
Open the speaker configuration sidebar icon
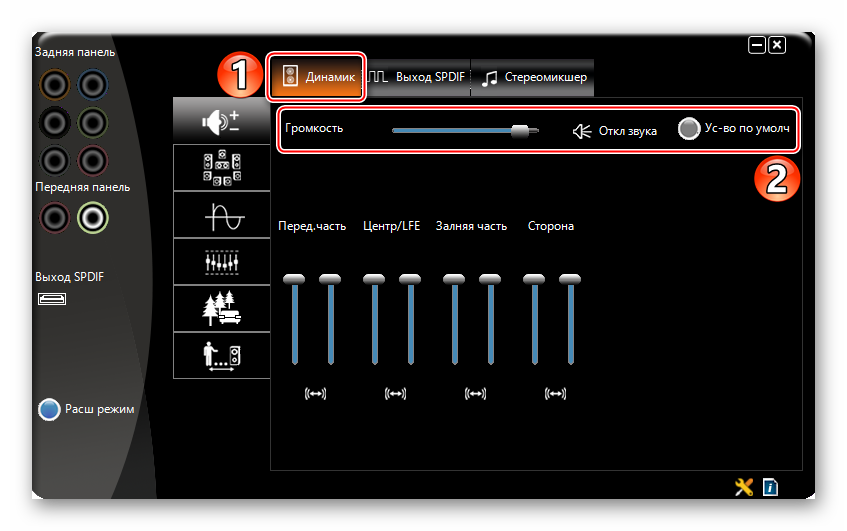(221, 168)
